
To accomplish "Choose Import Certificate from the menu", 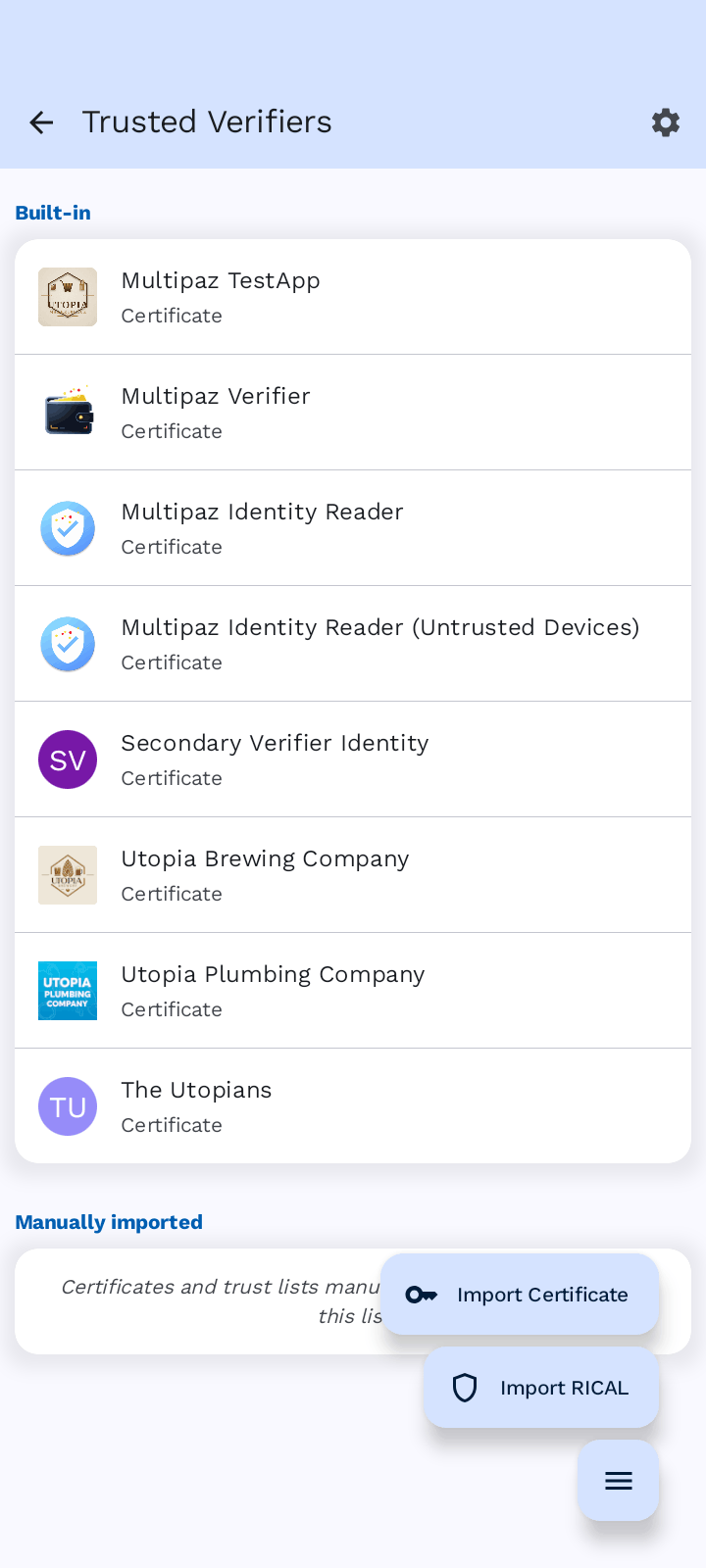I will click(x=520, y=1295).
